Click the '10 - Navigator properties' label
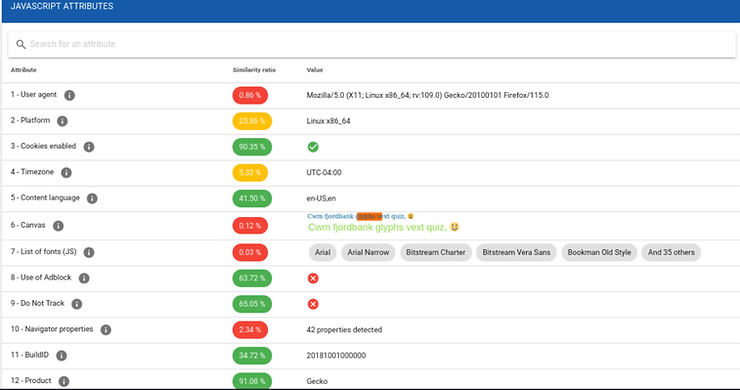The height and width of the screenshot is (390, 740). [52, 330]
